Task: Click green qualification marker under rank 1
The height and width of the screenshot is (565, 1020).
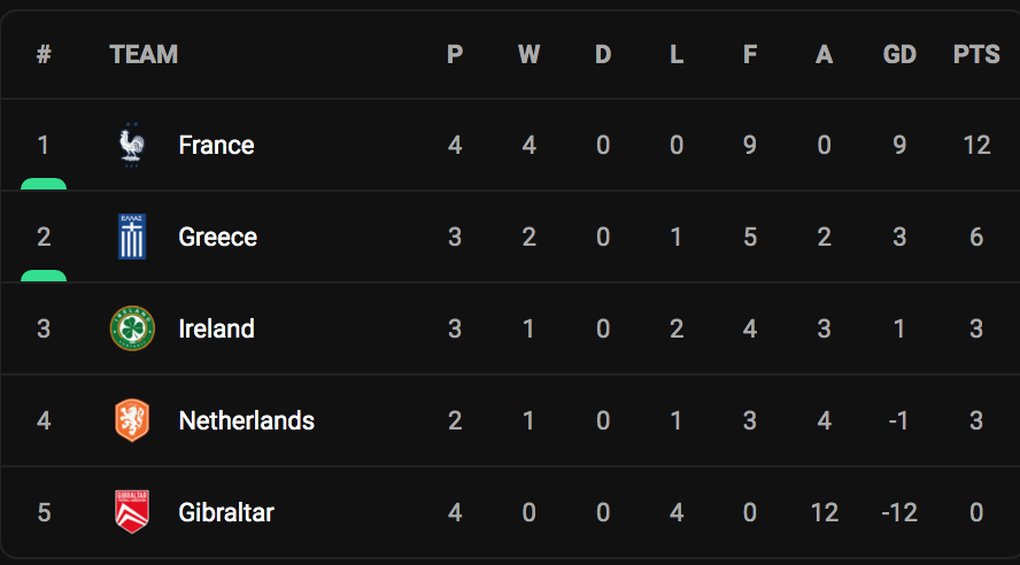Action: 44,184
